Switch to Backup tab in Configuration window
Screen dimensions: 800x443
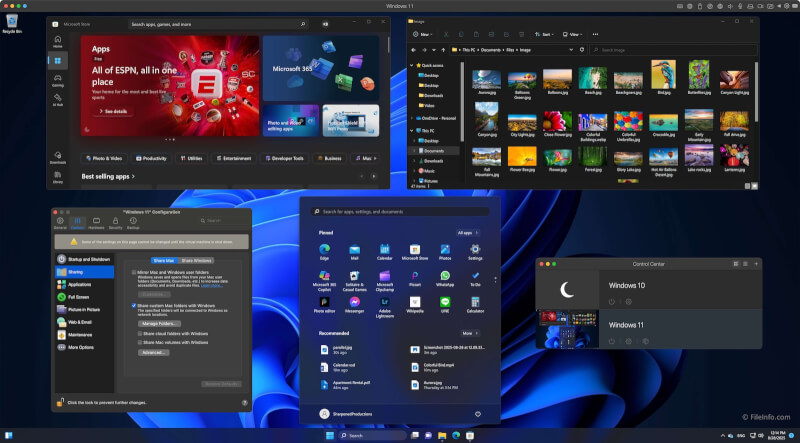point(133,223)
